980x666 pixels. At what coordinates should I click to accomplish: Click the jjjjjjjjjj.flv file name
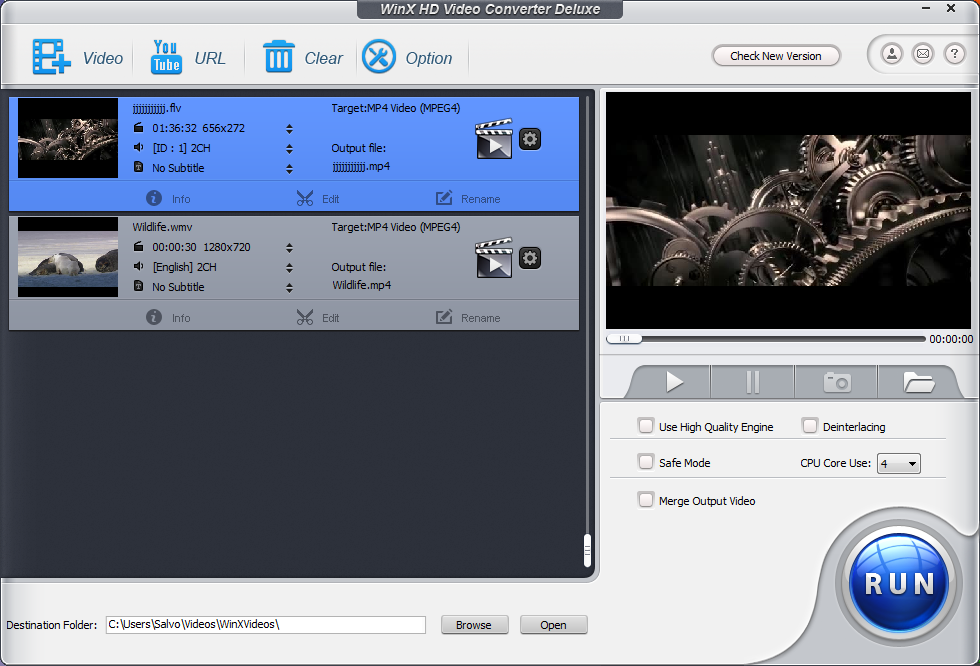[156, 108]
